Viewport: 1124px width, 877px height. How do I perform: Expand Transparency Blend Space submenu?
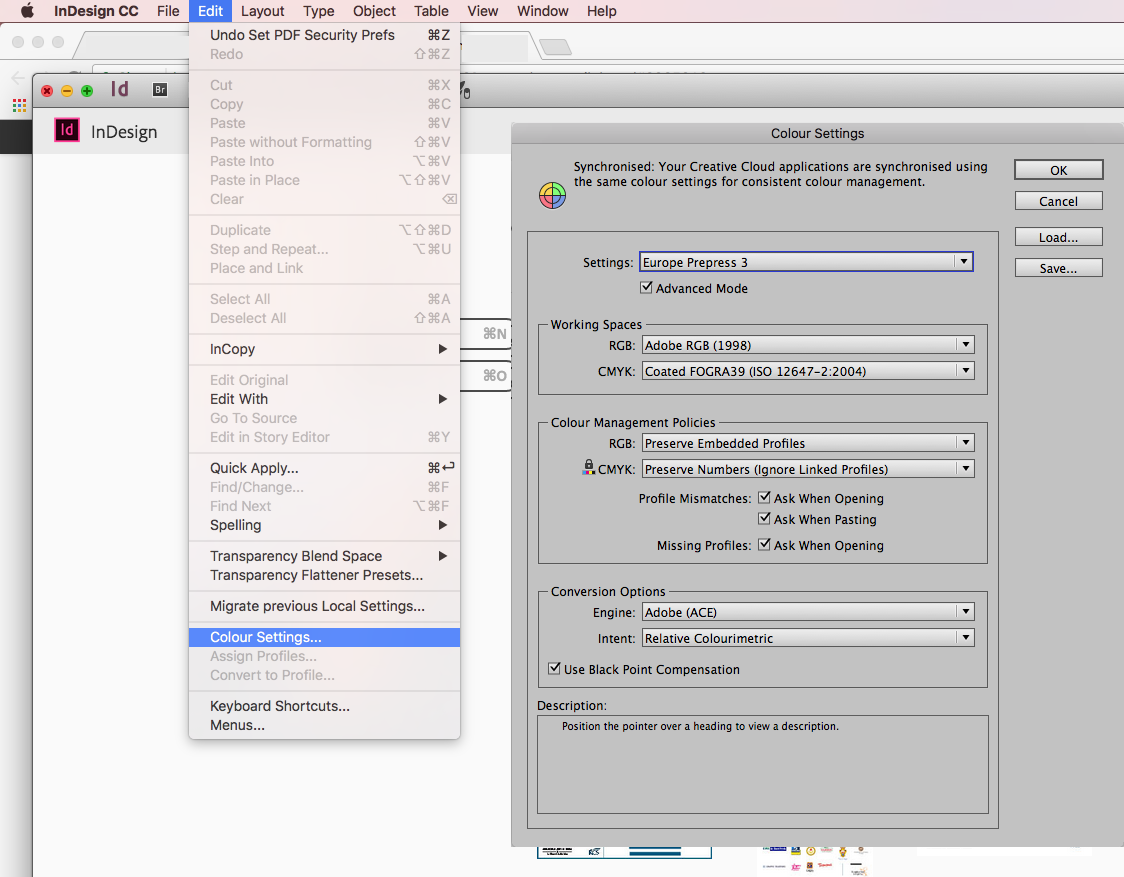point(324,556)
